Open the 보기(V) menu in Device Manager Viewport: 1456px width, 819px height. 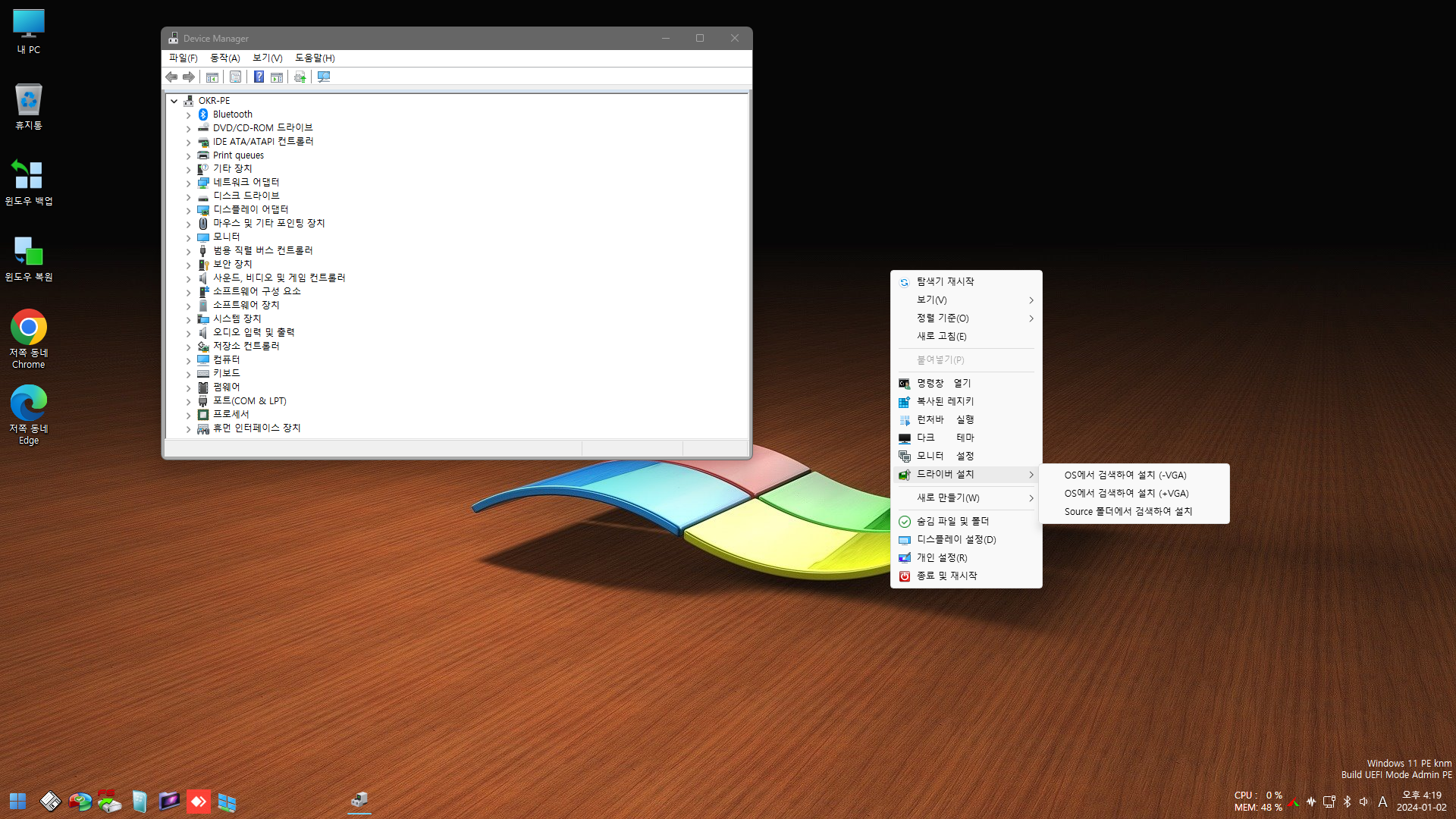268,58
